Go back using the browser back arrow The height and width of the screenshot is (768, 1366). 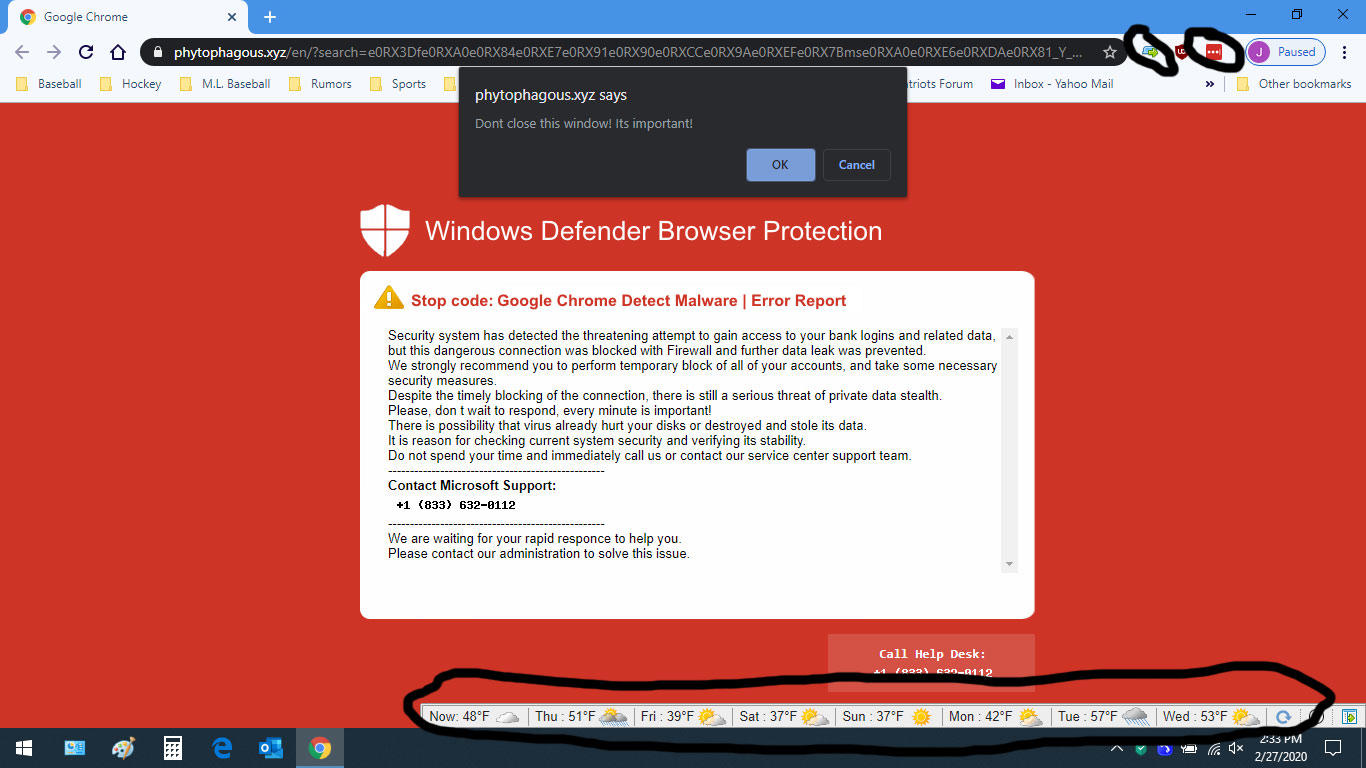point(22,52)
